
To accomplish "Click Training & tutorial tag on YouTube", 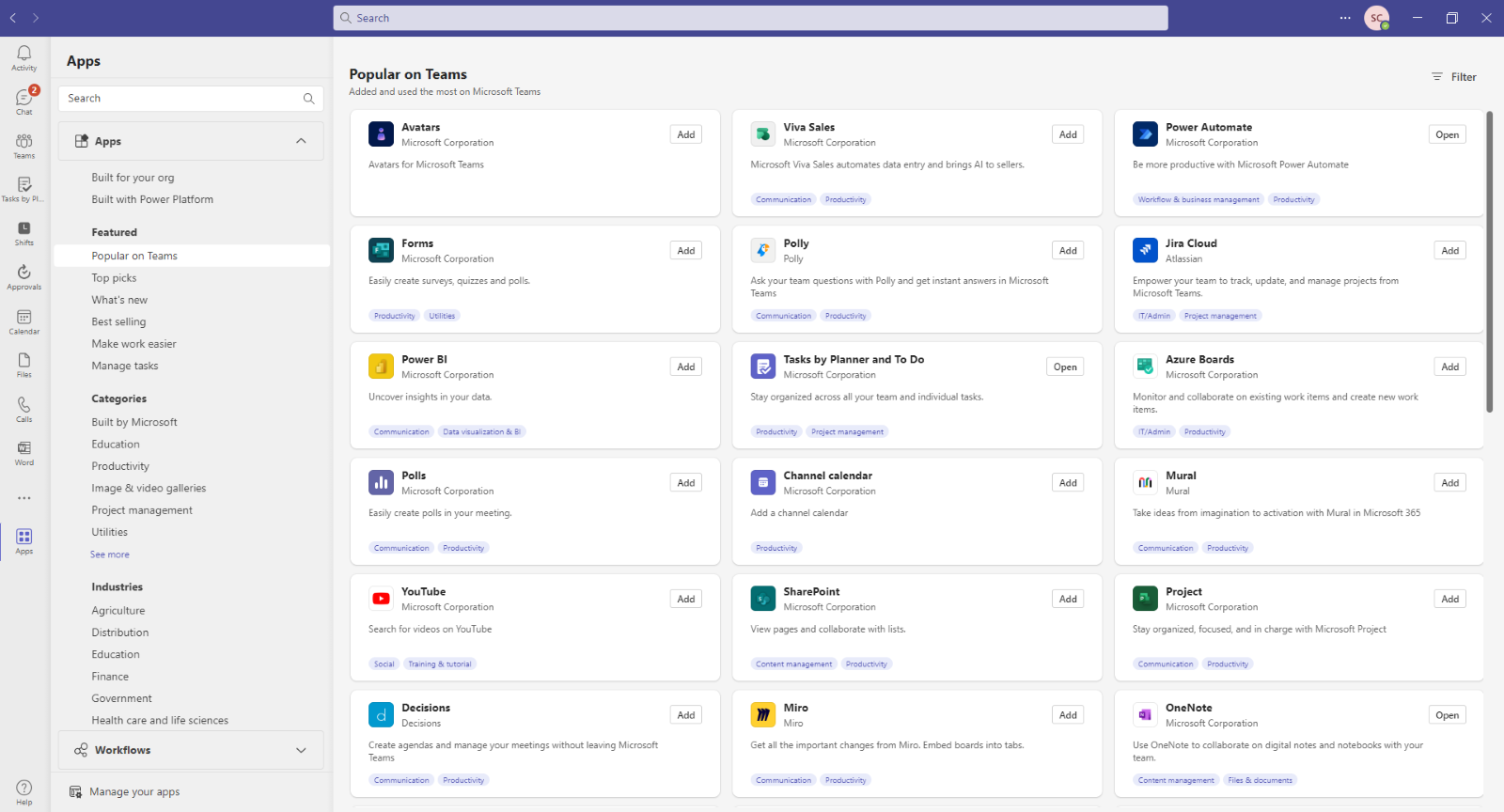I will pos(440,664).
